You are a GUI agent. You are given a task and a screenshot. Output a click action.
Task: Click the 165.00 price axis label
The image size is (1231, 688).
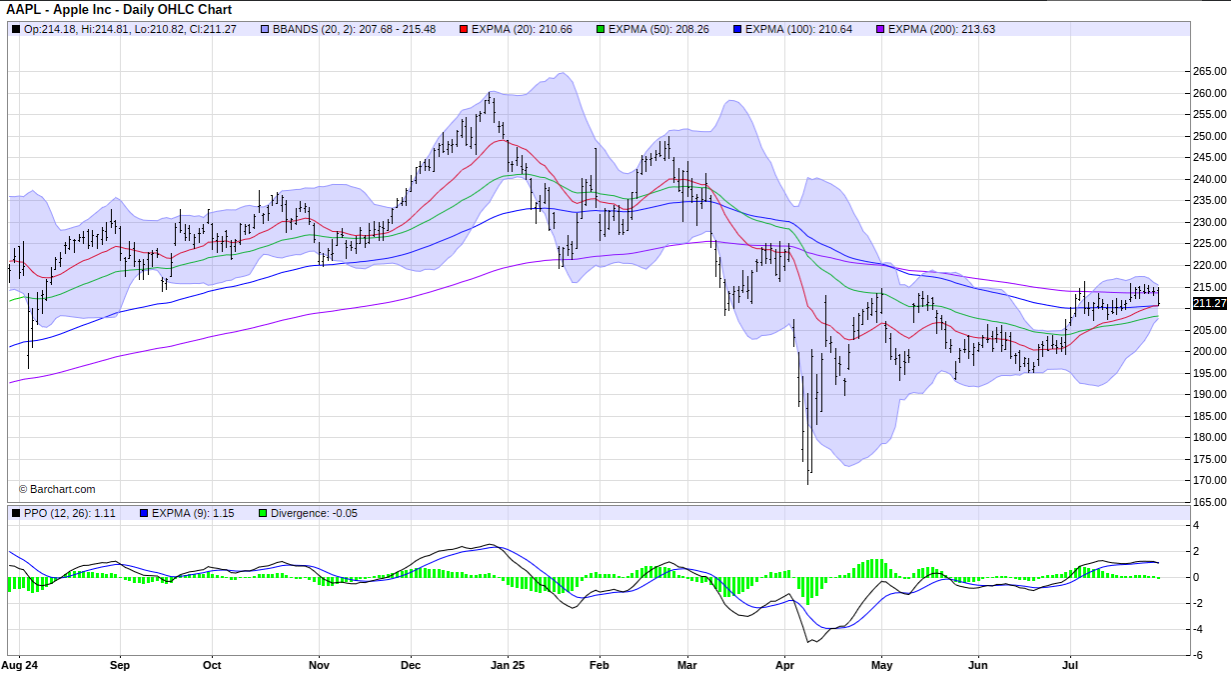pyautogui.click(x=1210, y=502)
